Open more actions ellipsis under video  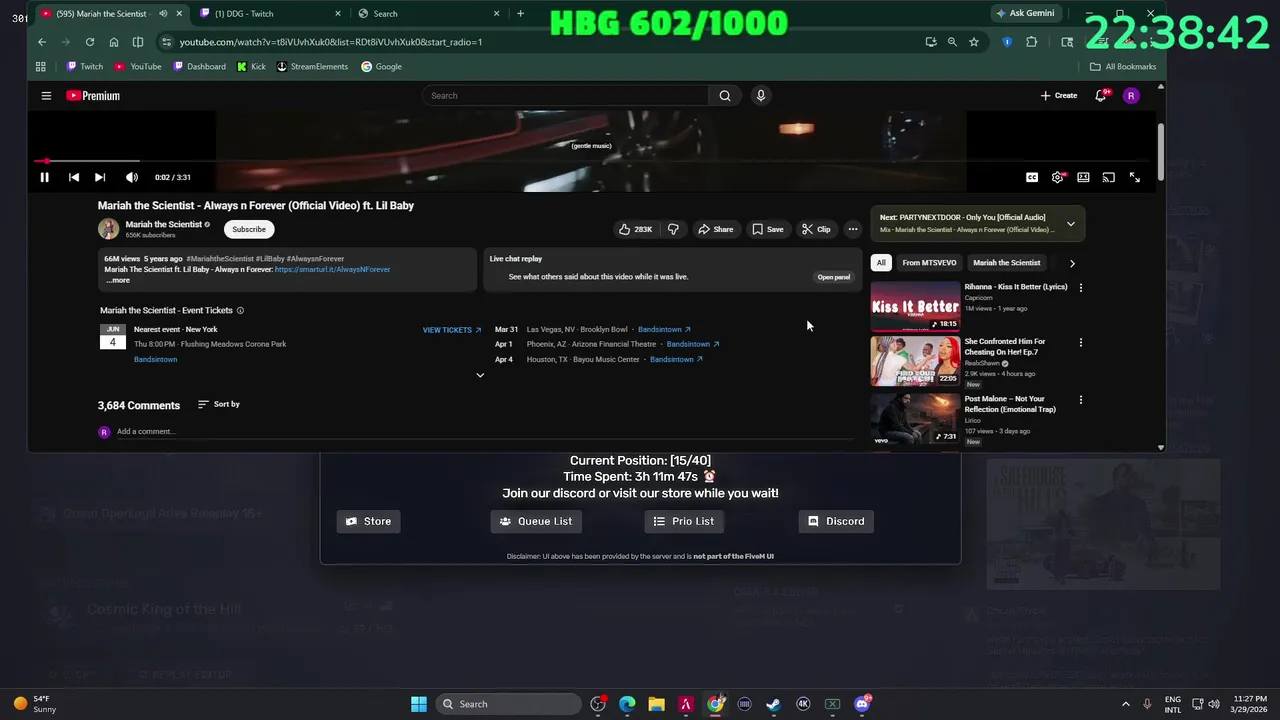coord(853,229)
